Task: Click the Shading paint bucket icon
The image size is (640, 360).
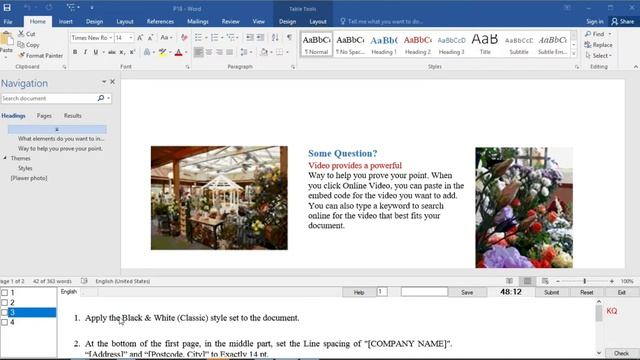Action: 264,52
